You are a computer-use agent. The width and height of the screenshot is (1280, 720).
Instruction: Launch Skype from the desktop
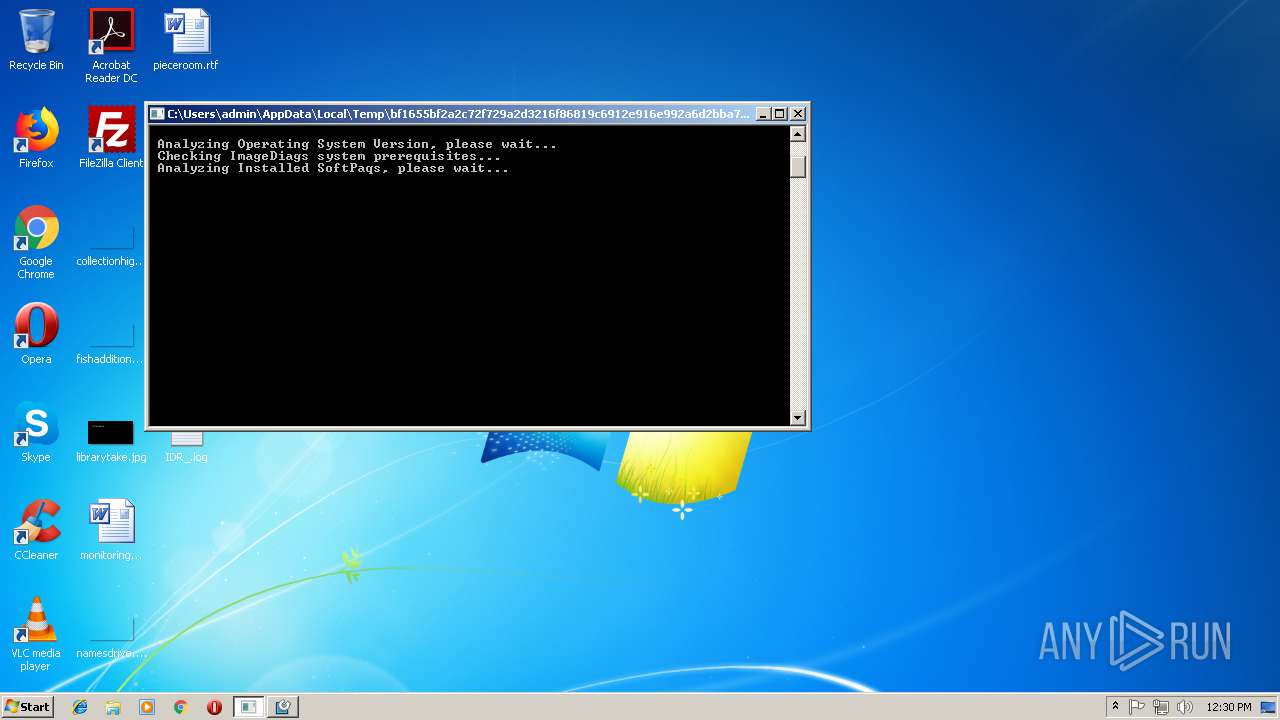point(36,432)
